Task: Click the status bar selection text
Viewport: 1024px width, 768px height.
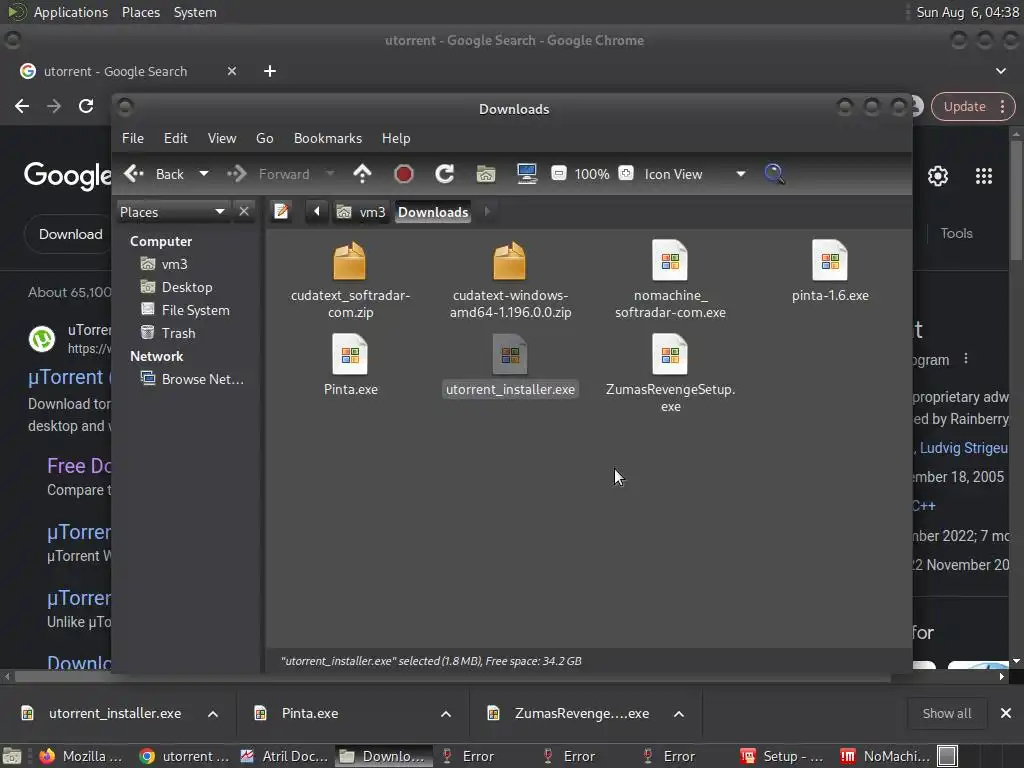Action: pyautogui.click(x=431, y=661)
